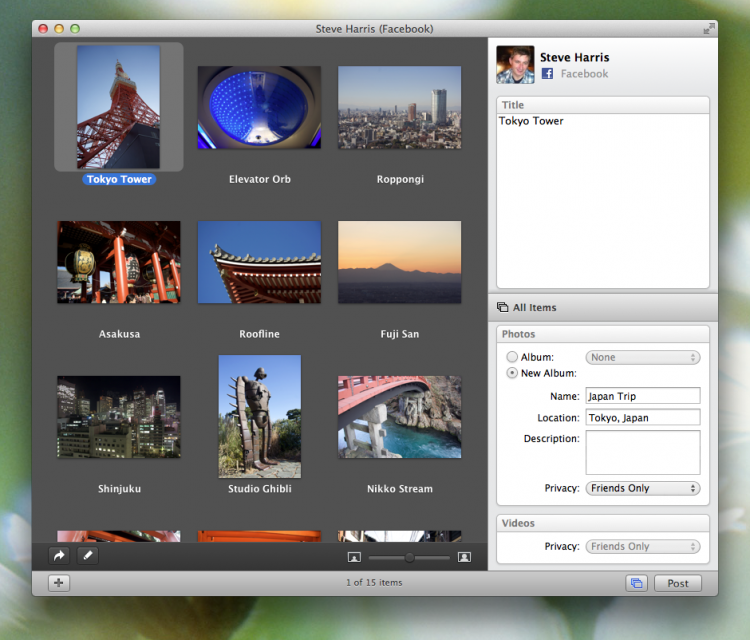
Task: Click the All Items section header
Action: coord(534,308)
